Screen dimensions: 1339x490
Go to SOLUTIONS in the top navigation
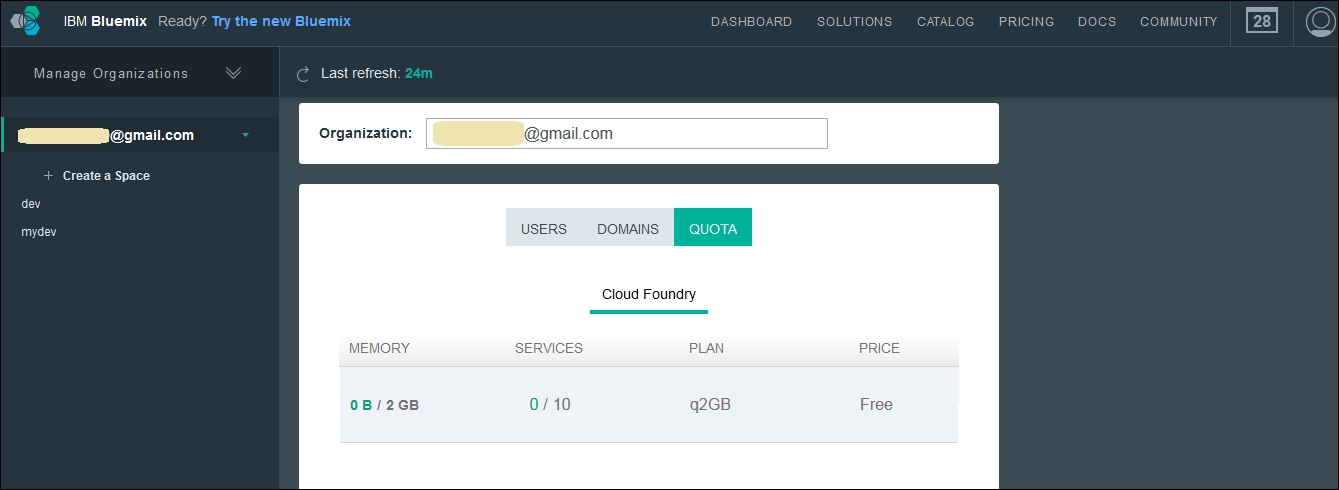tap(854, 22)
